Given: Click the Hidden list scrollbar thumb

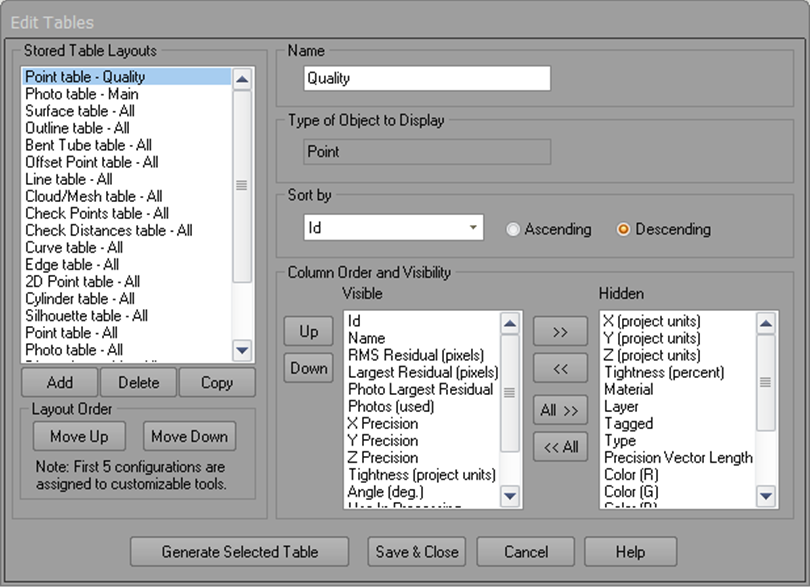Looking at the screenshot, I should click(767, 381).
